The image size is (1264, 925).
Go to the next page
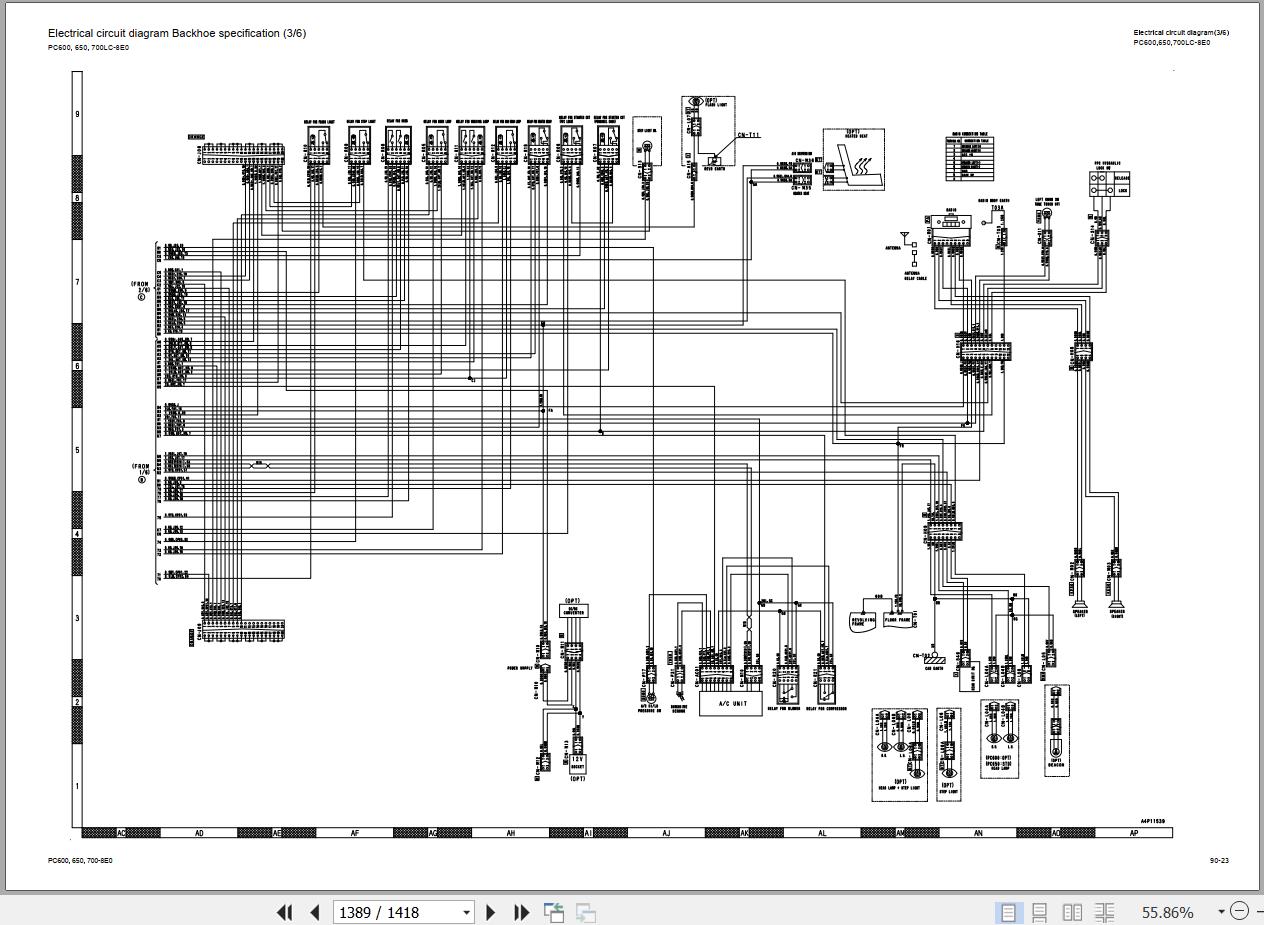pos(490,912)
